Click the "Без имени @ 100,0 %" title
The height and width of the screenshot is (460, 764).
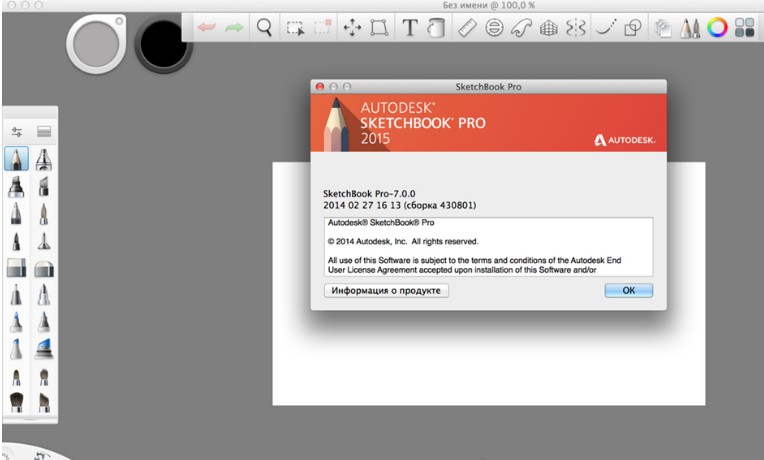[x=489, y=5]
